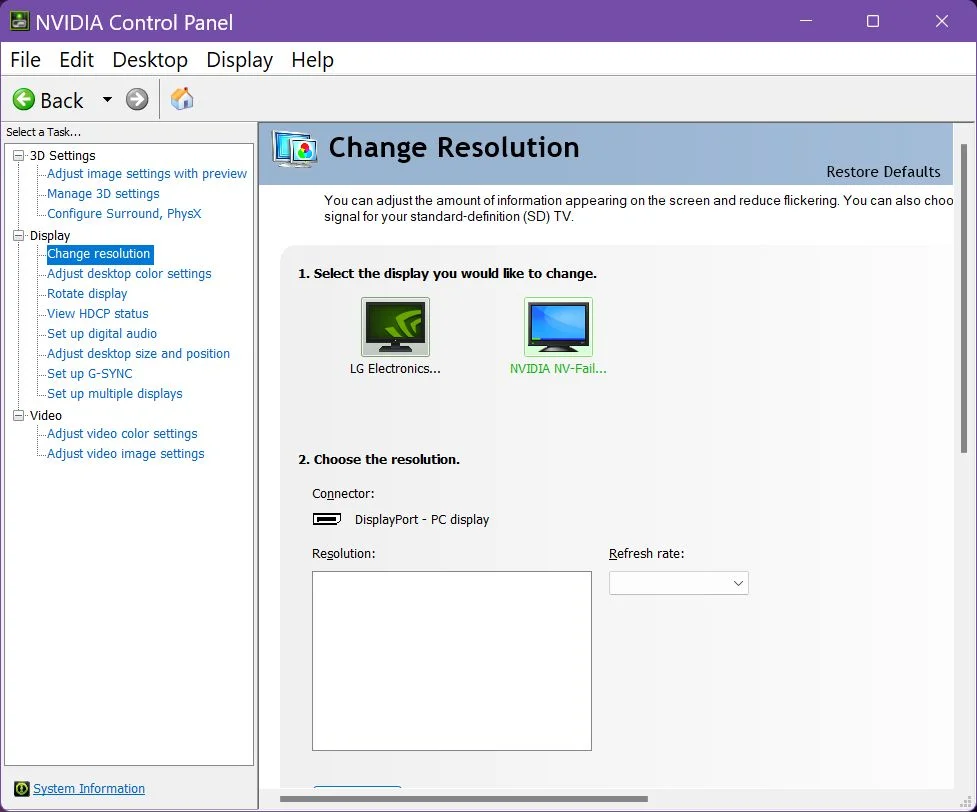
Task: Open Set up multiple displays
Action: pos(115,393)
